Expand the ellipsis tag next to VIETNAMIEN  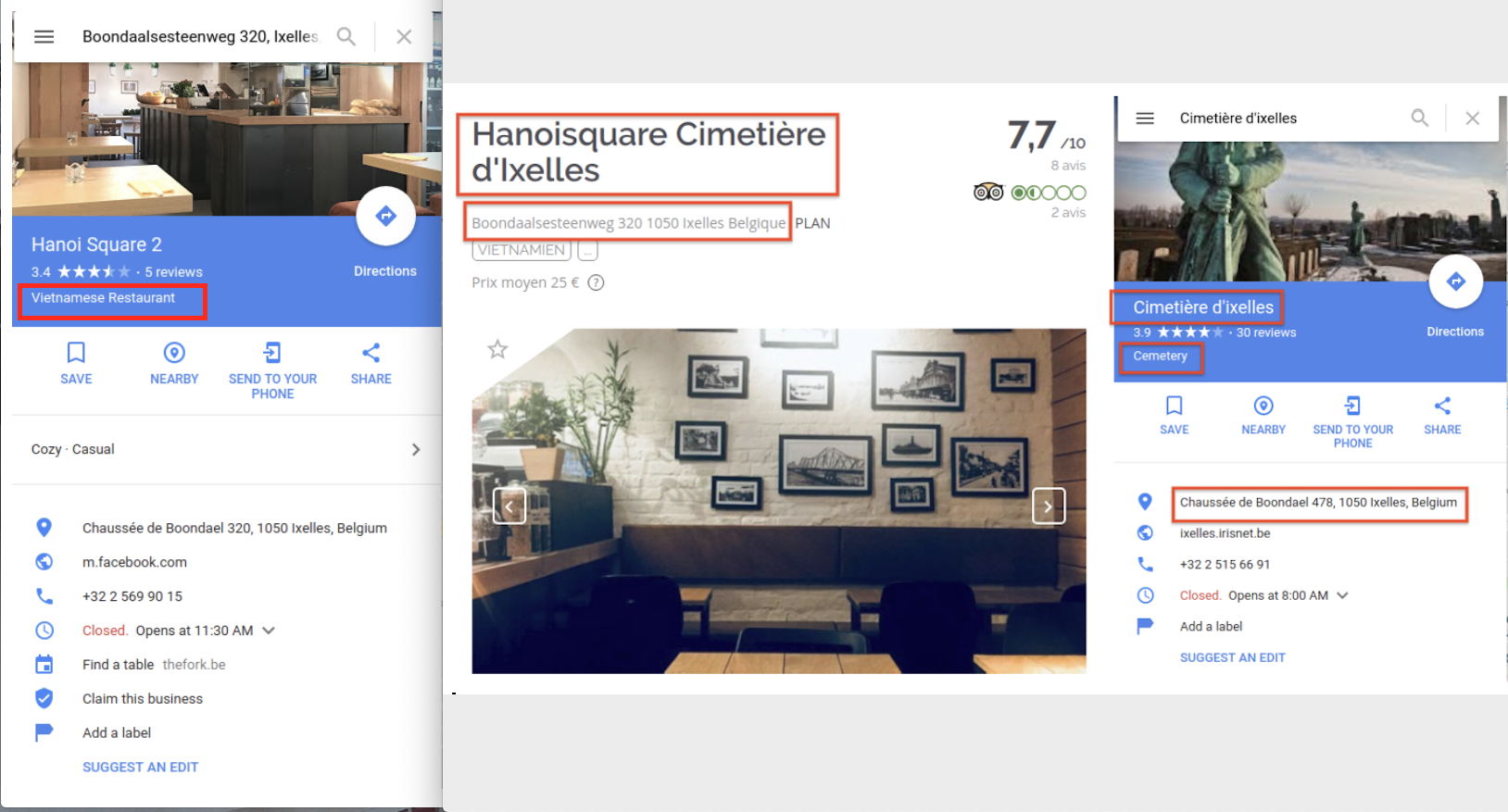588,250
